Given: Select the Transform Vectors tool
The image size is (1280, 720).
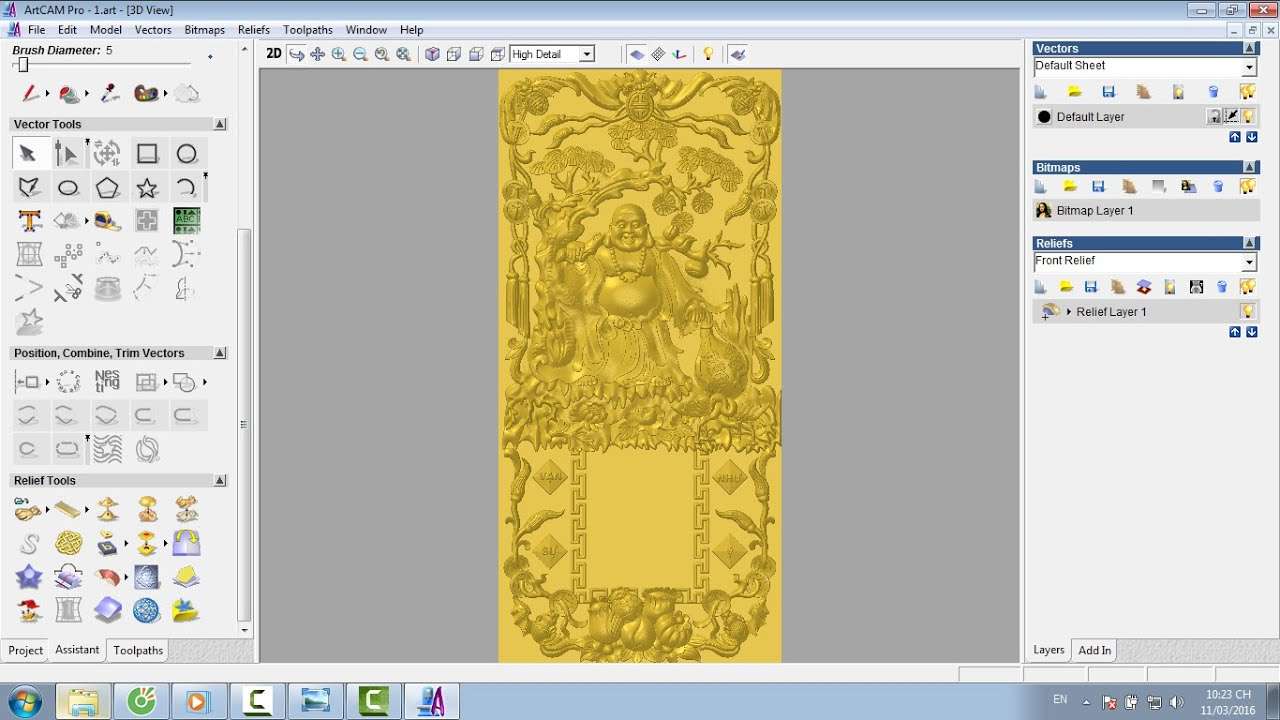Looking at the screenshot, I should 107,153.
